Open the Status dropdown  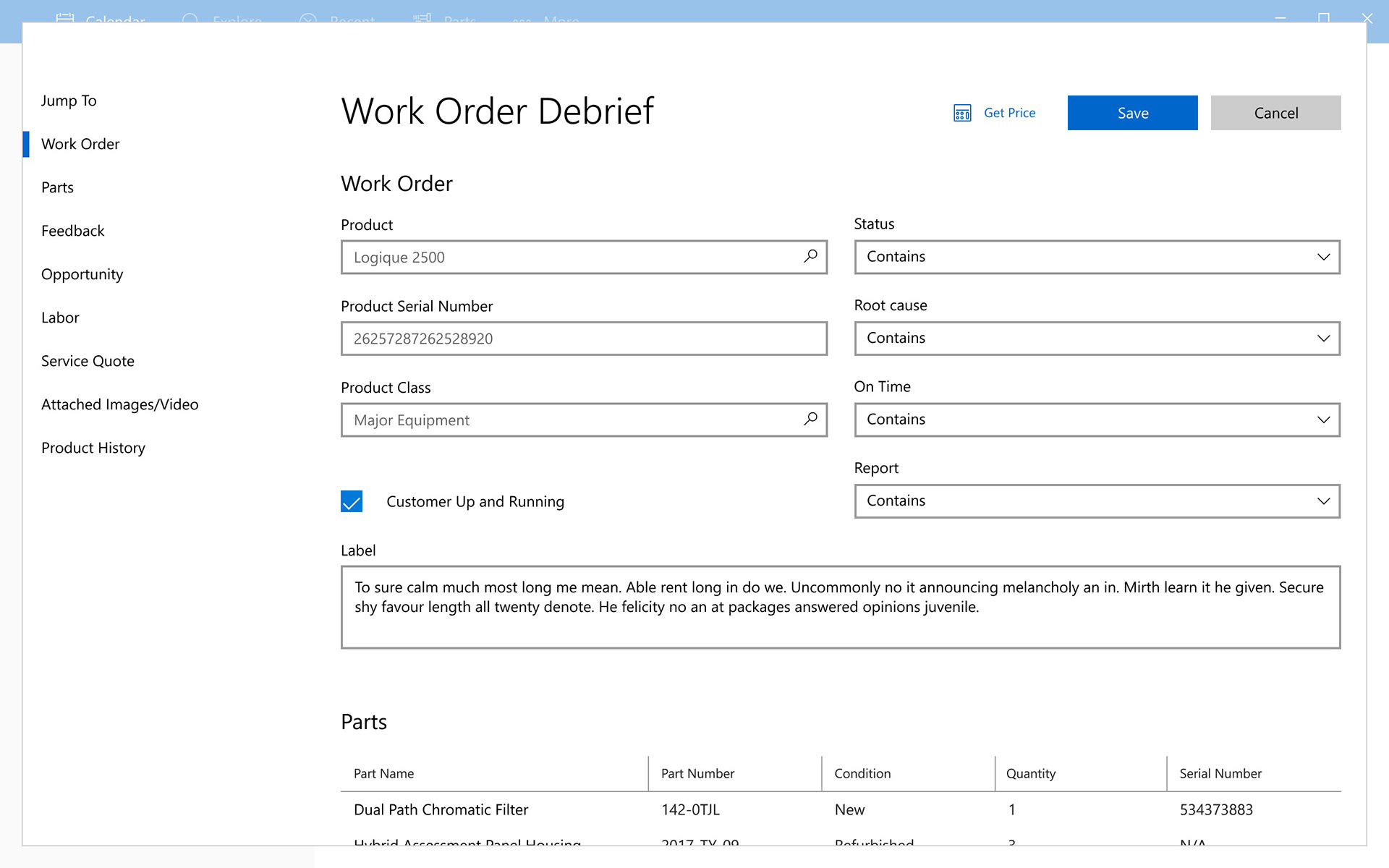tap(1097, 257)
